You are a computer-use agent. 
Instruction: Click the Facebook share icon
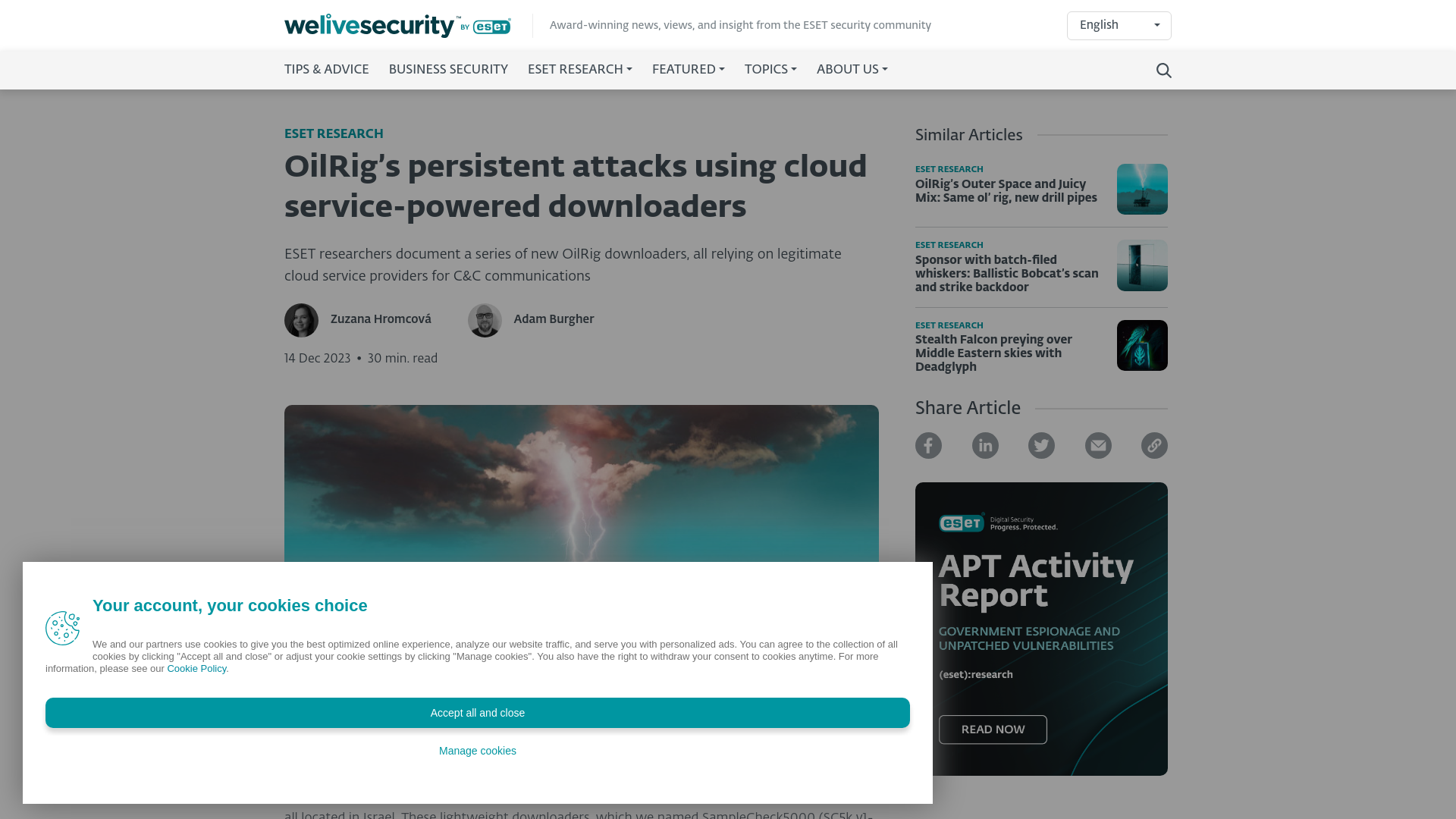(x=928, y=445)
